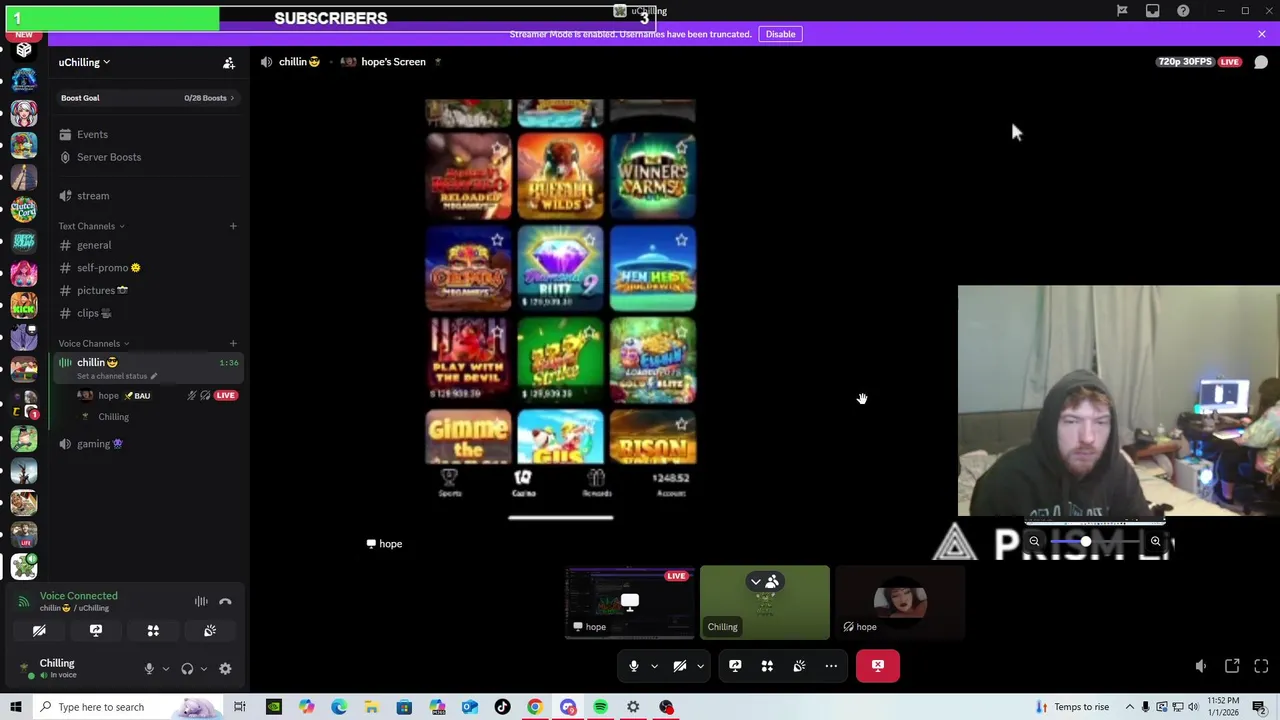Open Microsoft Edge from the taskbar
The width and height of the screenshot is (1280, 720).
[339, 707]
